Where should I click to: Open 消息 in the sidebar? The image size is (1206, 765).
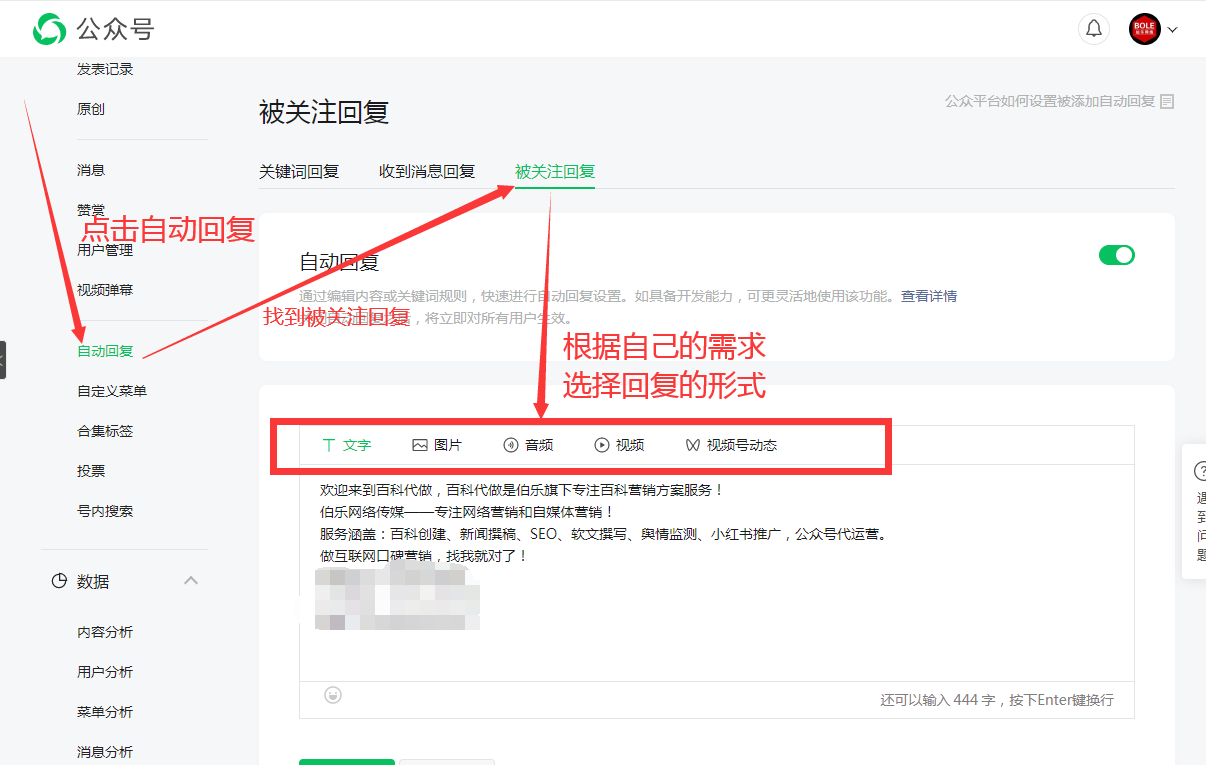(x=91, y=170)
